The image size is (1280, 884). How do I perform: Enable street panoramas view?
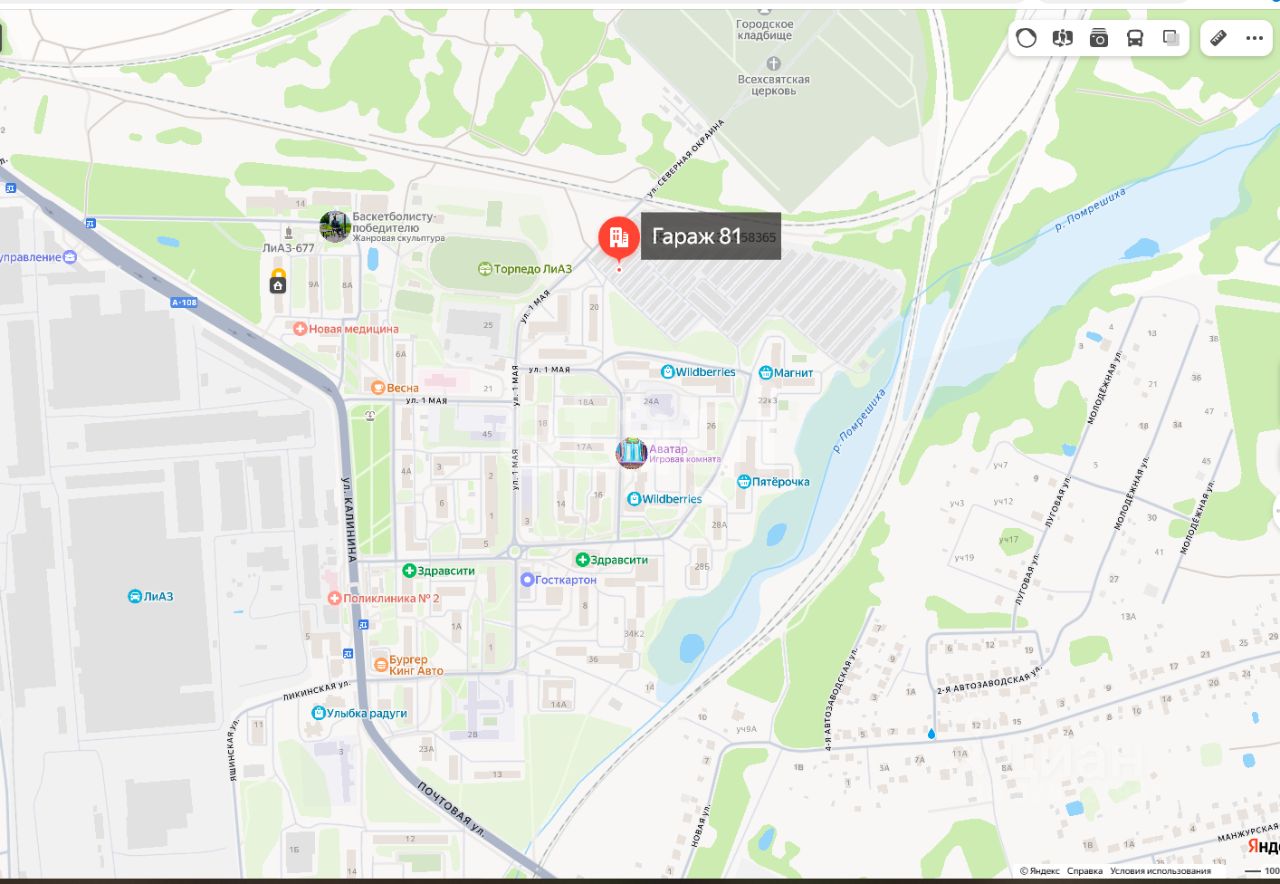pyautogui.click(x=1062, y=38)
